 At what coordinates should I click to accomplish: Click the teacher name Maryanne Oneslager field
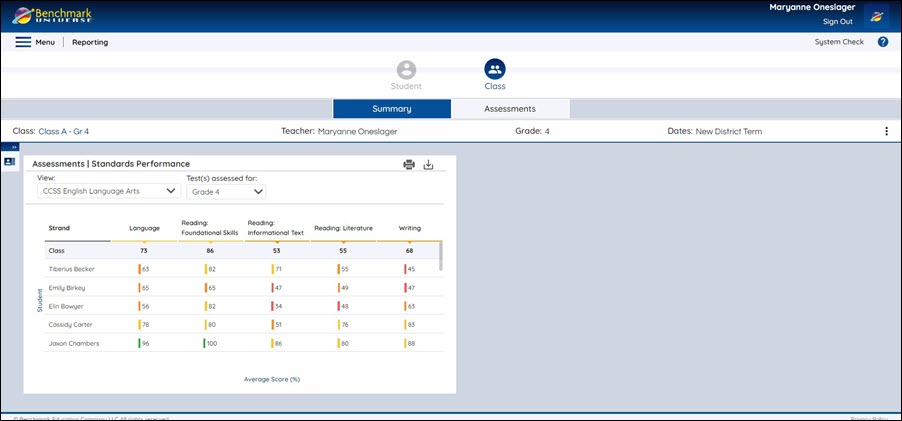(x=357, y=131)
